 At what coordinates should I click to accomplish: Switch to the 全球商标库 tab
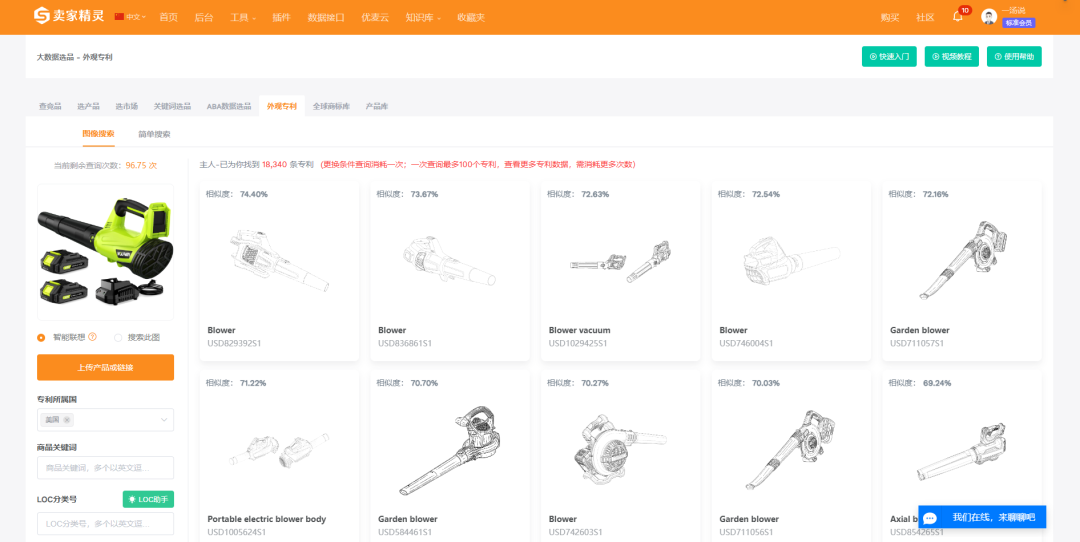click(331, 106)
